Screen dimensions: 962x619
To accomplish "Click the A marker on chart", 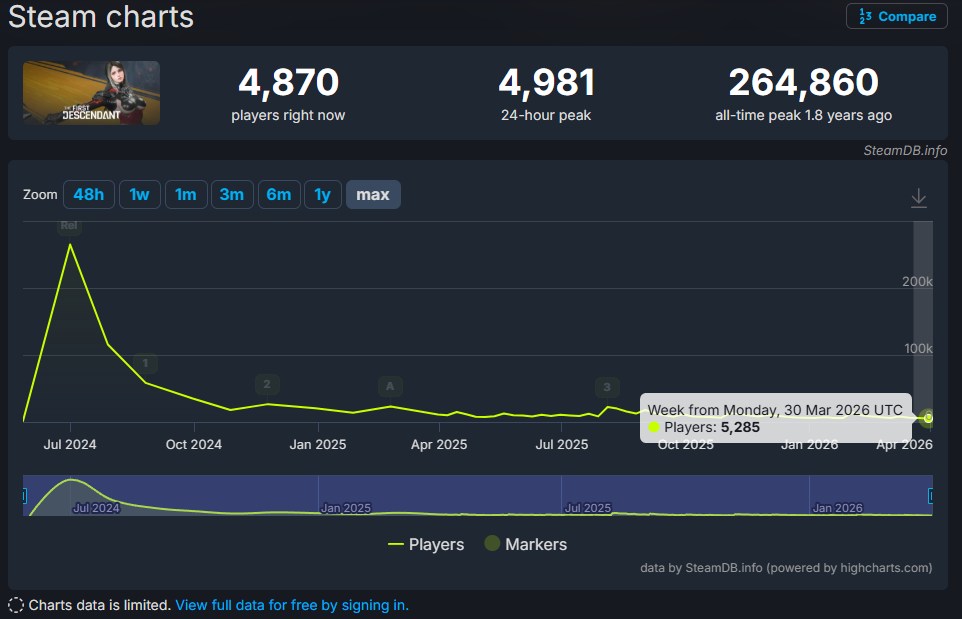I will [390, 386].
